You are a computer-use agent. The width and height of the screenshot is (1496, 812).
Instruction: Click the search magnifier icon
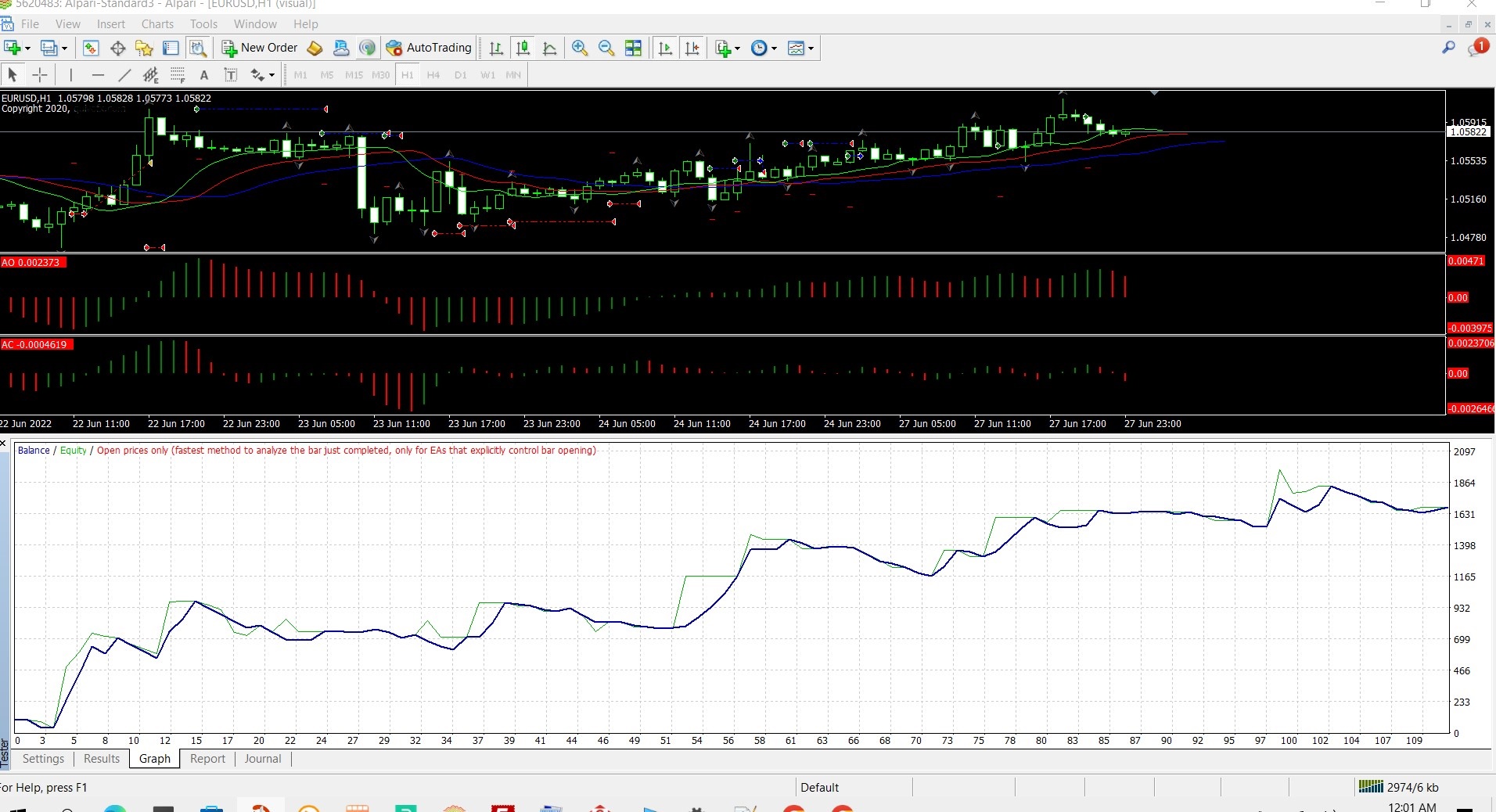(x=1448, y=48)
